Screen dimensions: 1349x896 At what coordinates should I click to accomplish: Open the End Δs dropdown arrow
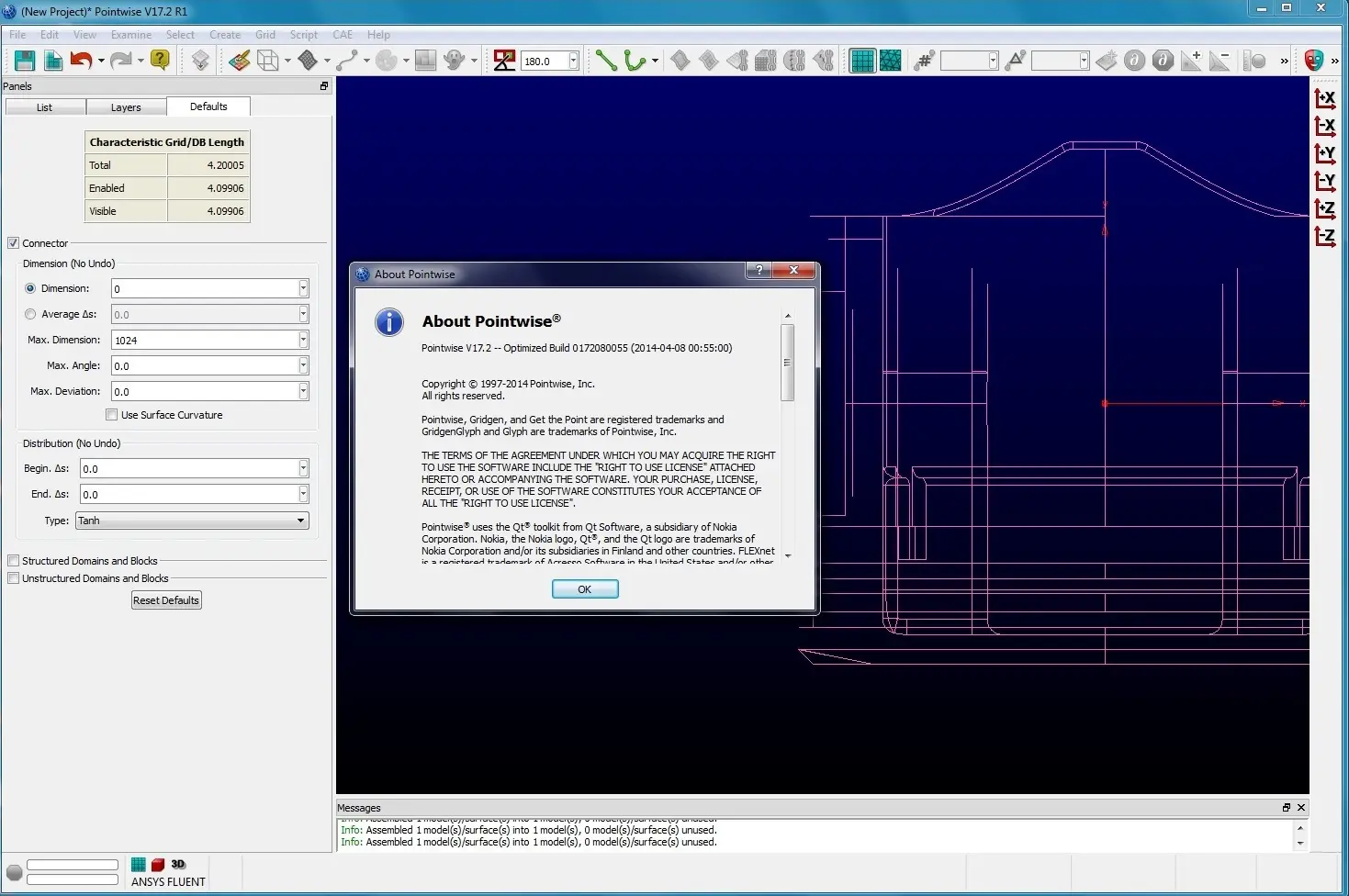[x=303, y=494]
